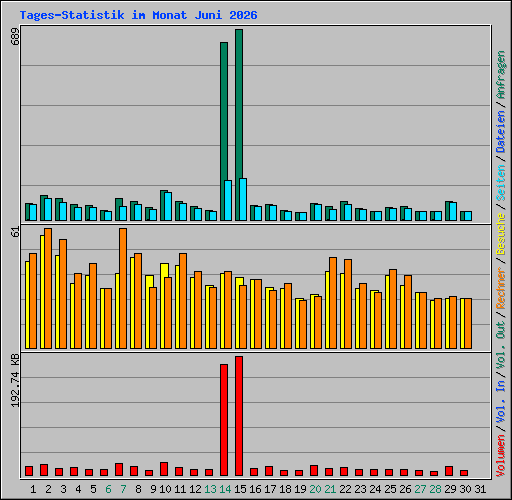
Task: Click day number 24 on the x-axis
Action: (375, 489)
